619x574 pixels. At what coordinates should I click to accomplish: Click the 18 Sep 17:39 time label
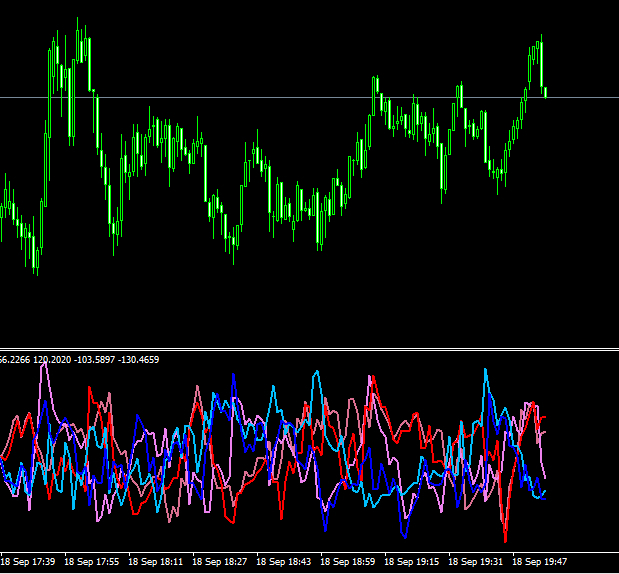(x=28, y=562)
